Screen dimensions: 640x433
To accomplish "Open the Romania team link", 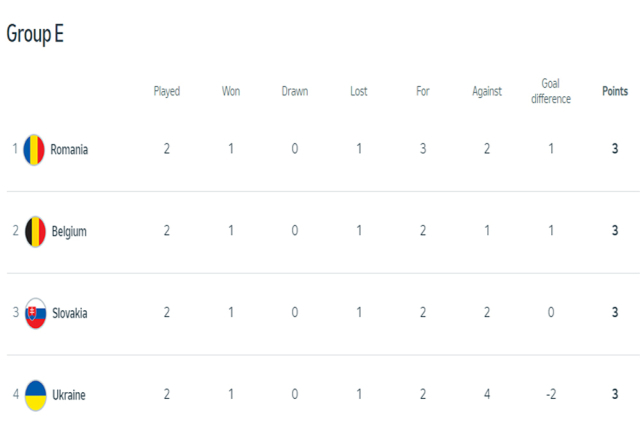I will click(69, 149).
